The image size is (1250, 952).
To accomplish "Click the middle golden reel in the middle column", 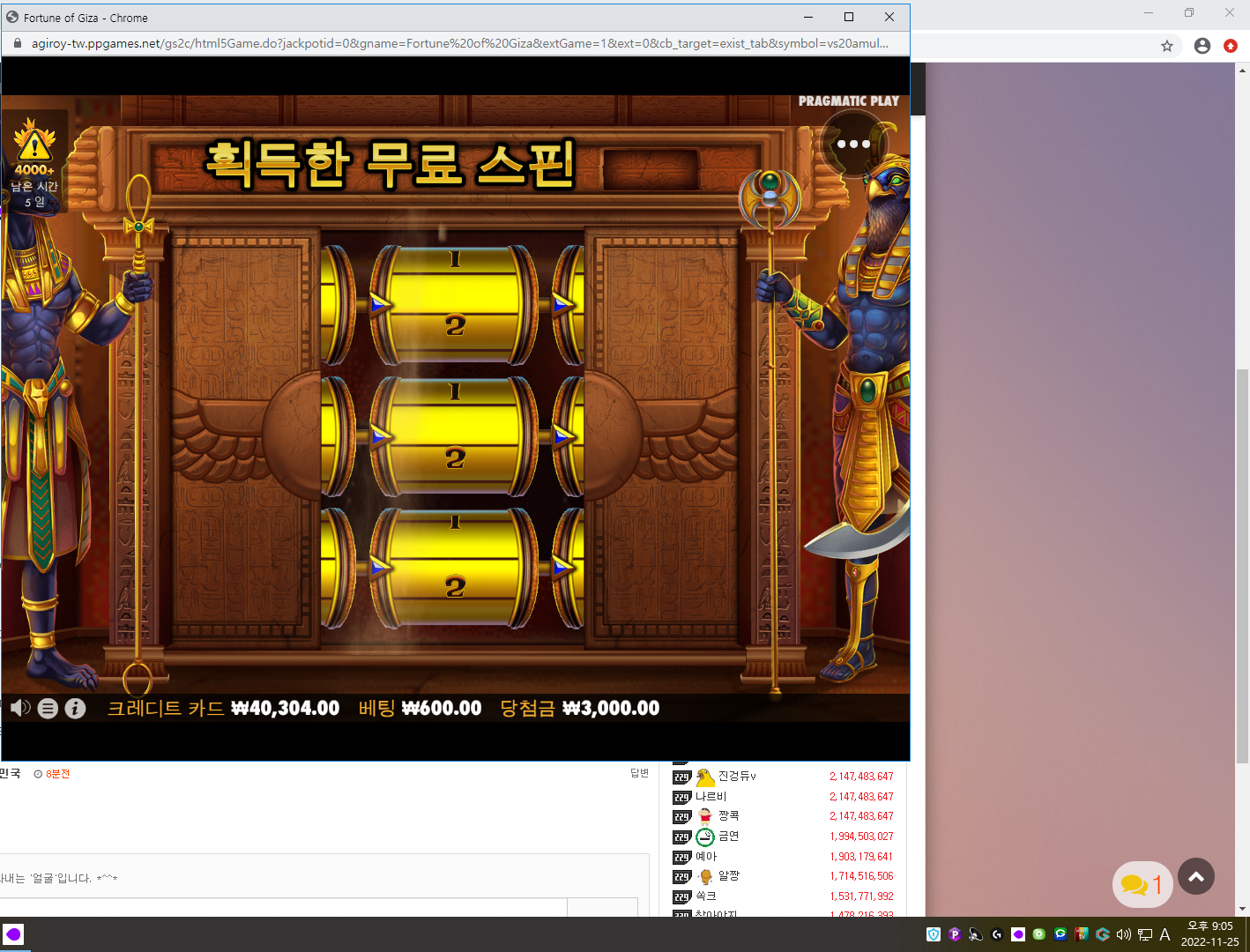I will 454,436.
